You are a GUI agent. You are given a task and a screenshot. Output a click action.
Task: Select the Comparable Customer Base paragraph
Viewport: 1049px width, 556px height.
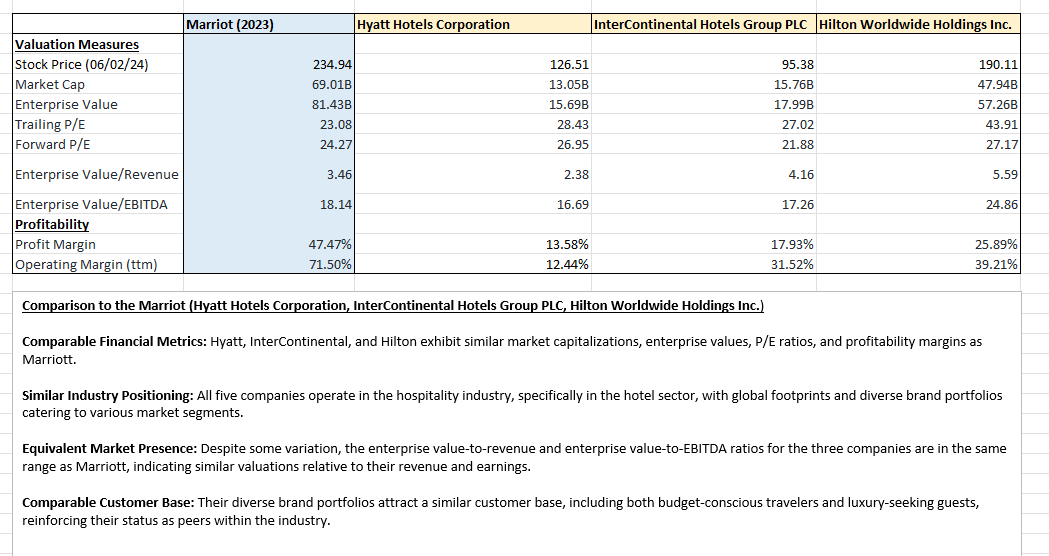tap(500, 511)
